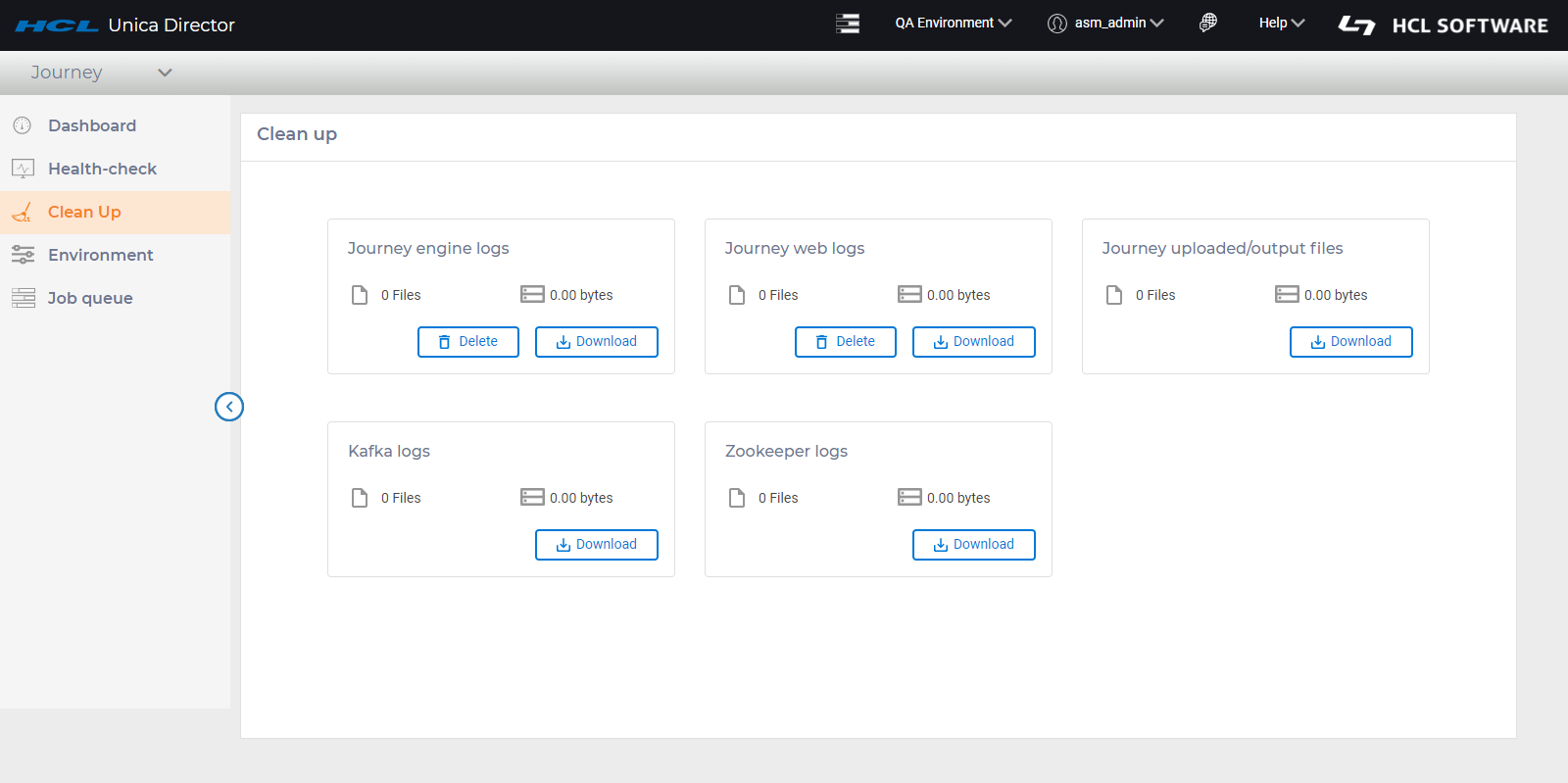Click the HCL Software logo

point(1443,25)
